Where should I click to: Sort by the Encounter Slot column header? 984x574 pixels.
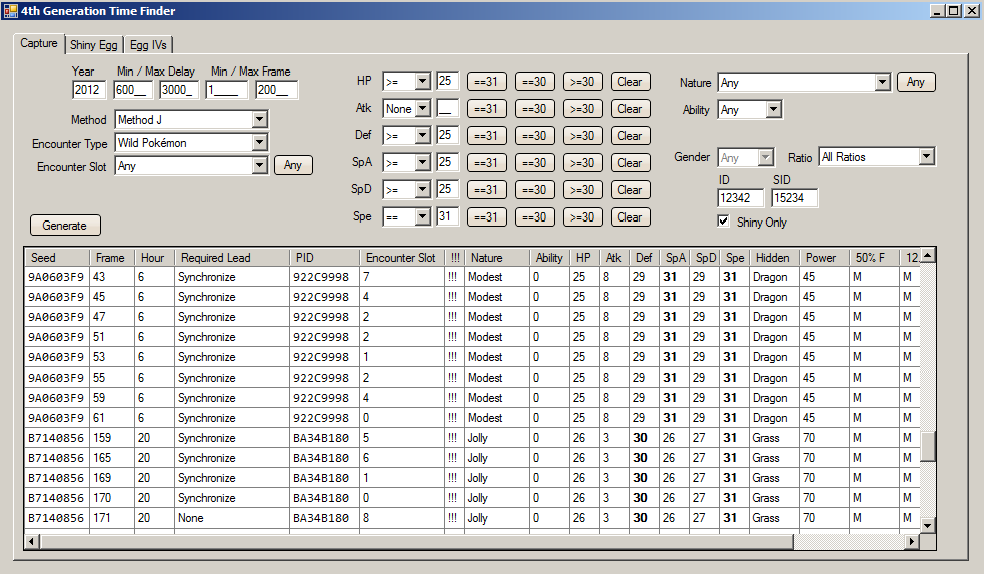tap(403, 258)
